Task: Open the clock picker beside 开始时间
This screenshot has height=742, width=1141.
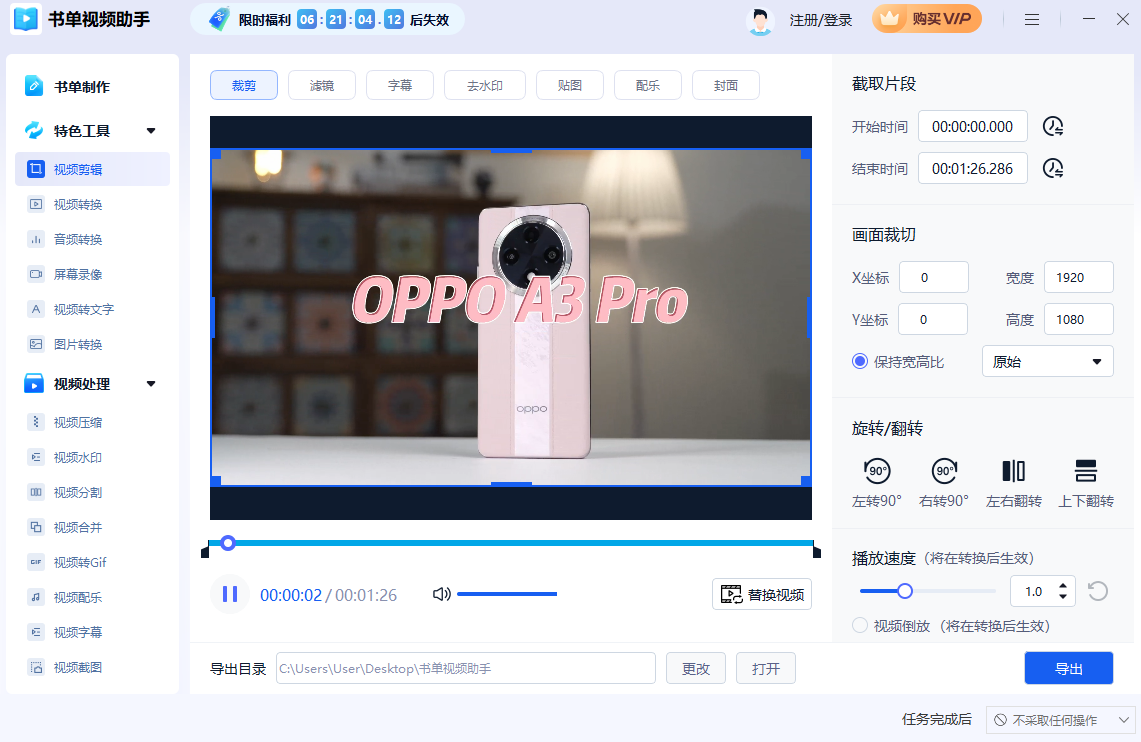Action: click(x=1052, y=126)
